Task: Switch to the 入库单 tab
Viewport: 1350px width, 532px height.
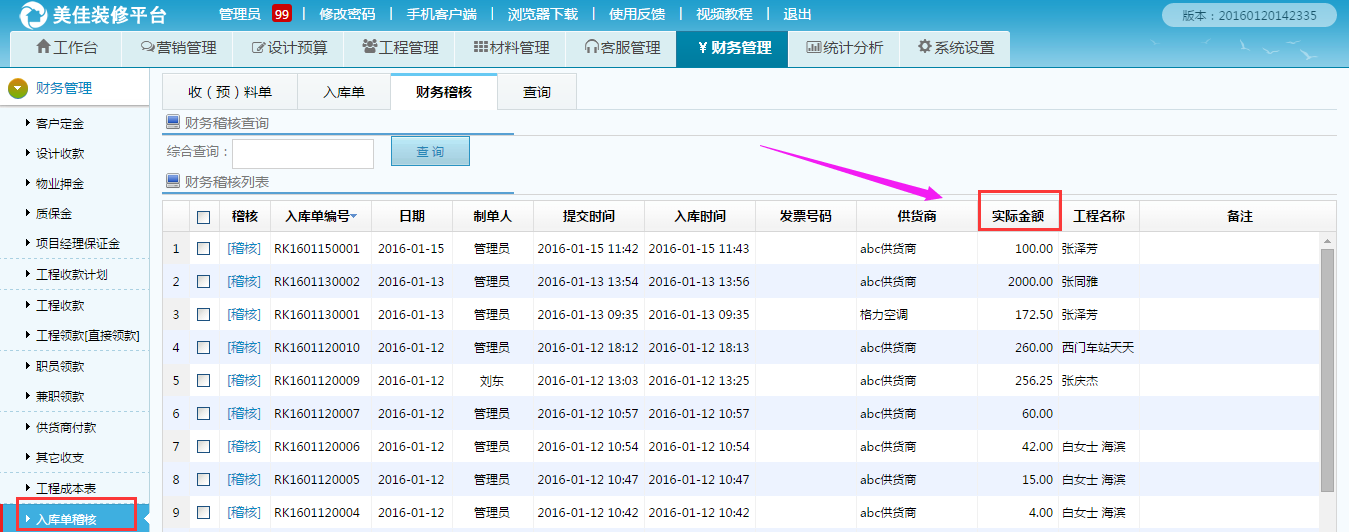Action: (343, 92)
